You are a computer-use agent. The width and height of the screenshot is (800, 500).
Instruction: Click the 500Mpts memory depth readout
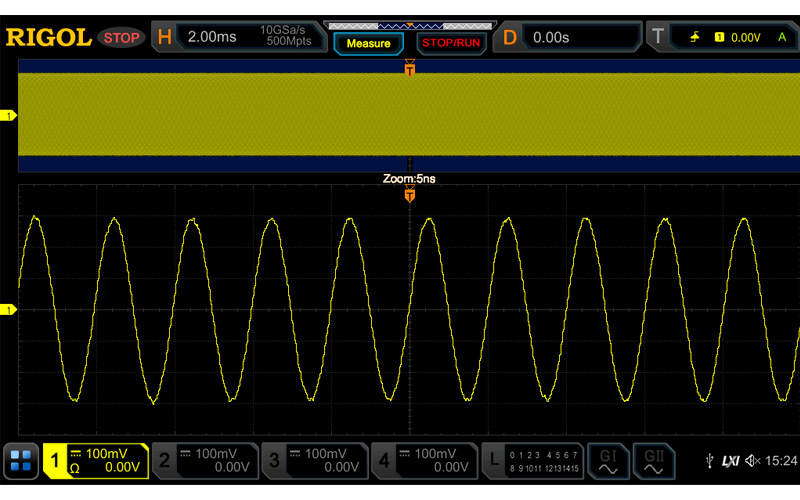[289, 41]
